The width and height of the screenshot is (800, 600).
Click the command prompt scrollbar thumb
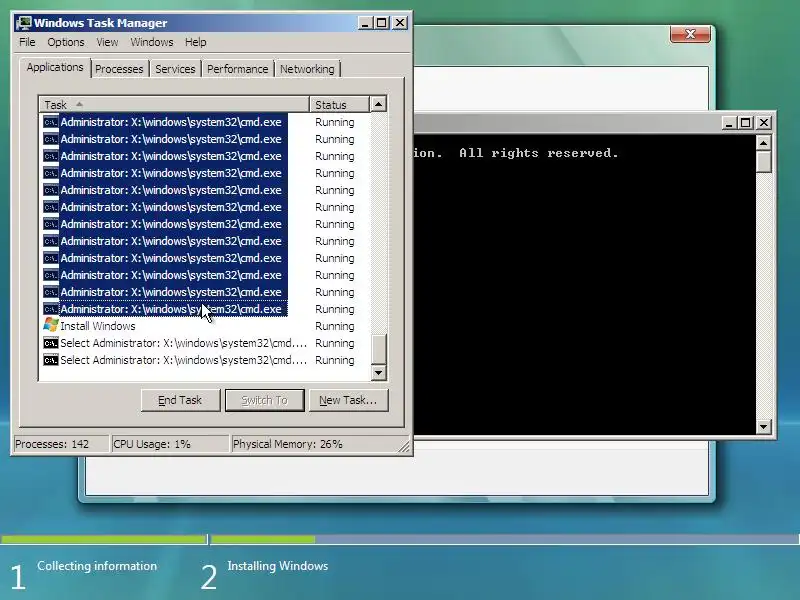(763, 162)
